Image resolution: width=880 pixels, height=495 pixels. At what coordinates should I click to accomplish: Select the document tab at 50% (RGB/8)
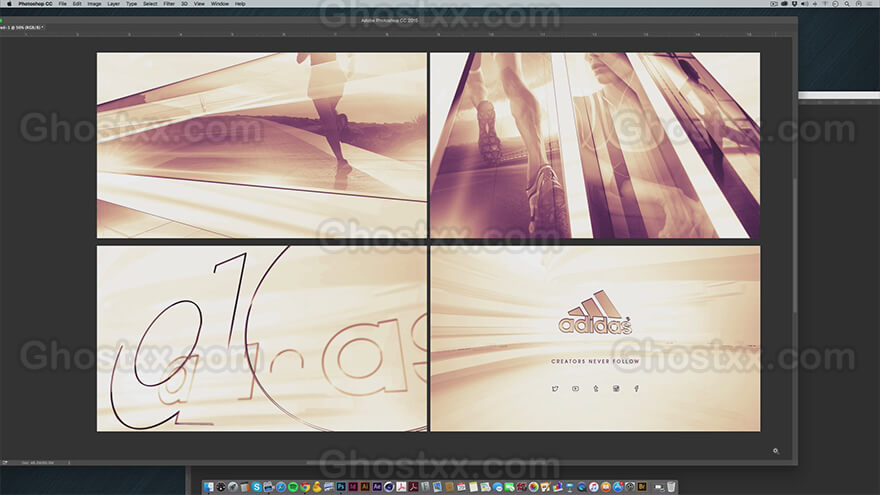[x=22, y=27]
